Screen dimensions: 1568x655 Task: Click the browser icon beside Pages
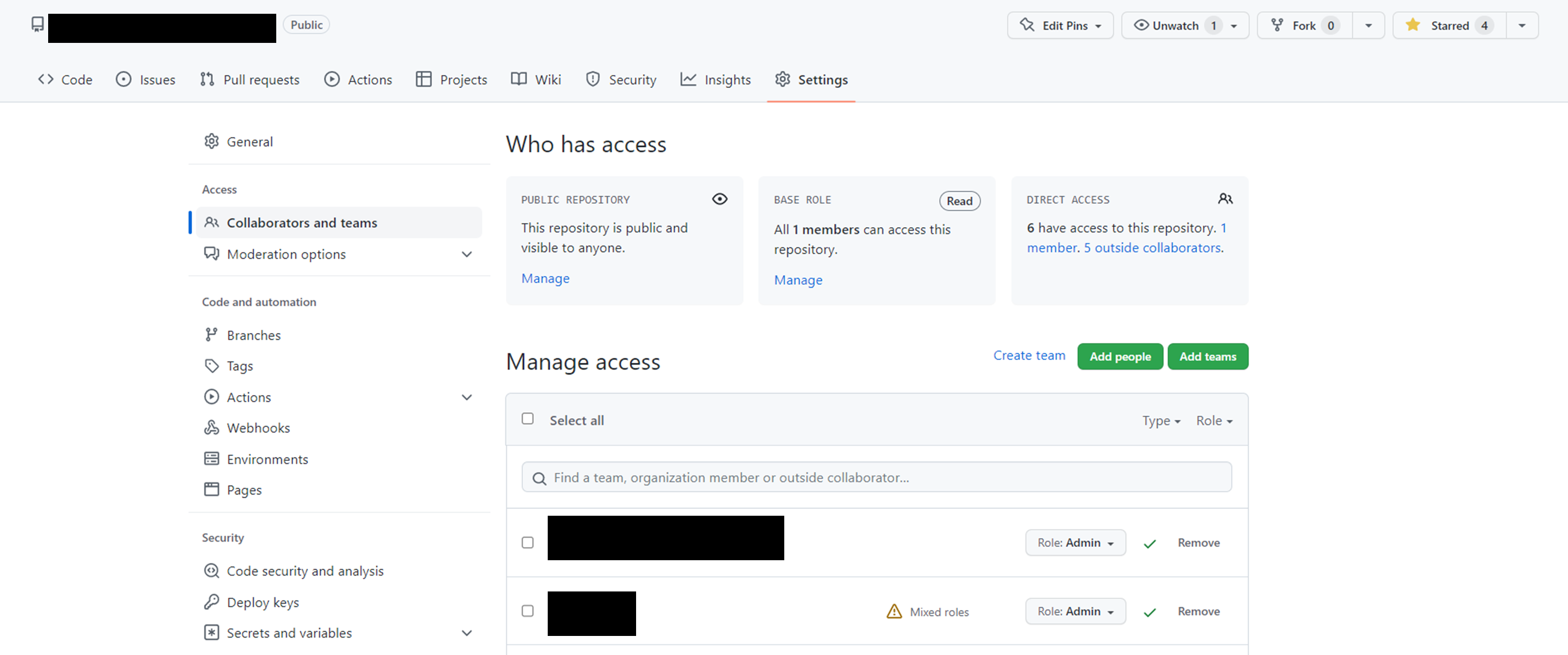(211, 489)
